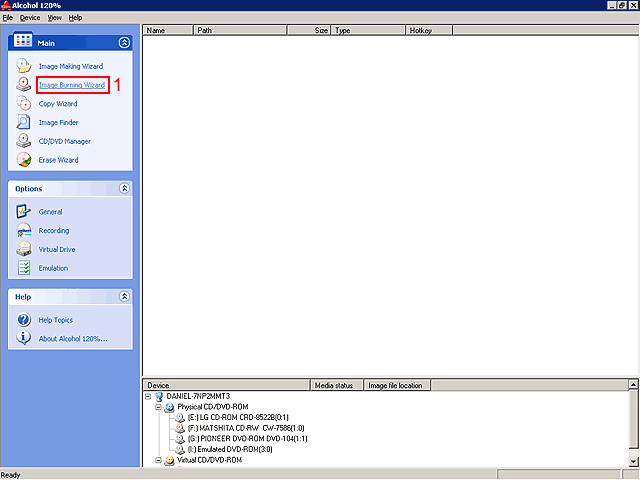
Task: Launch the Image Burning Wizard link
Action: (72, 85)
